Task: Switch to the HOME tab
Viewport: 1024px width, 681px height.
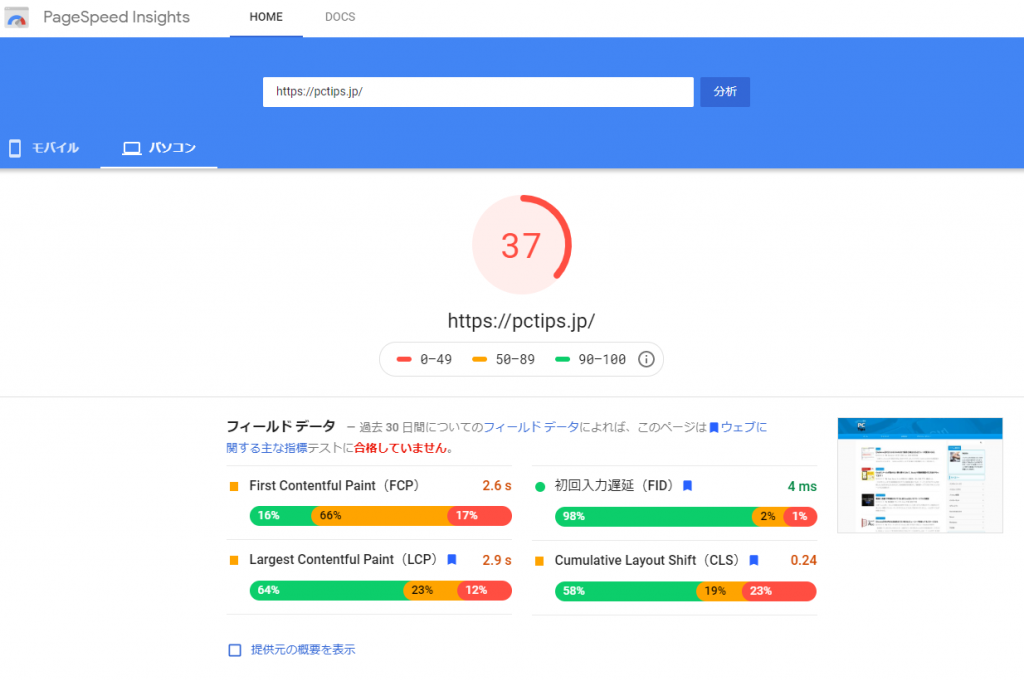Action: point(266,18)
